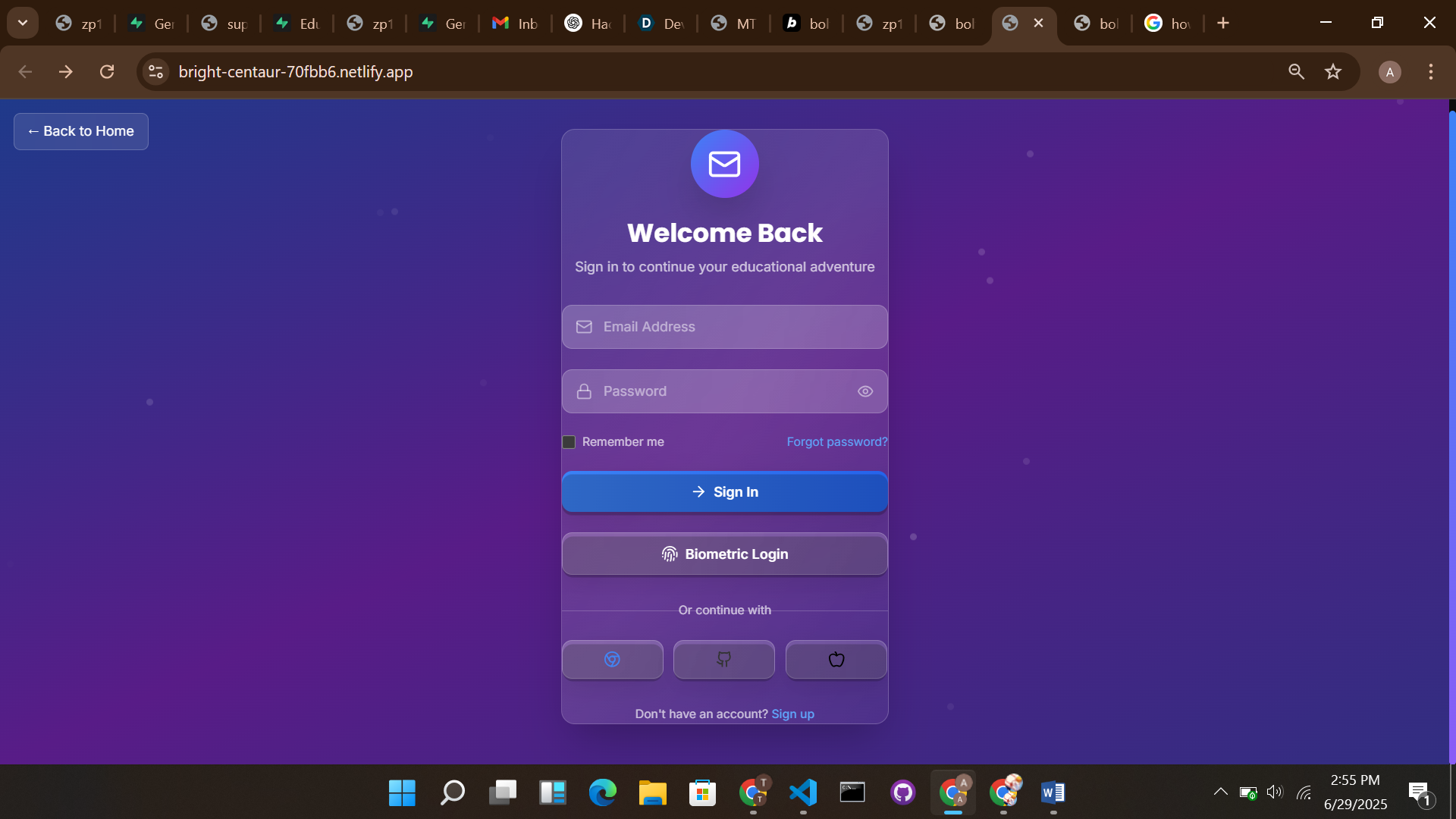Switch to the Gmail Inbox tab
Viewport: 1456px width, 819px height.
516,24
